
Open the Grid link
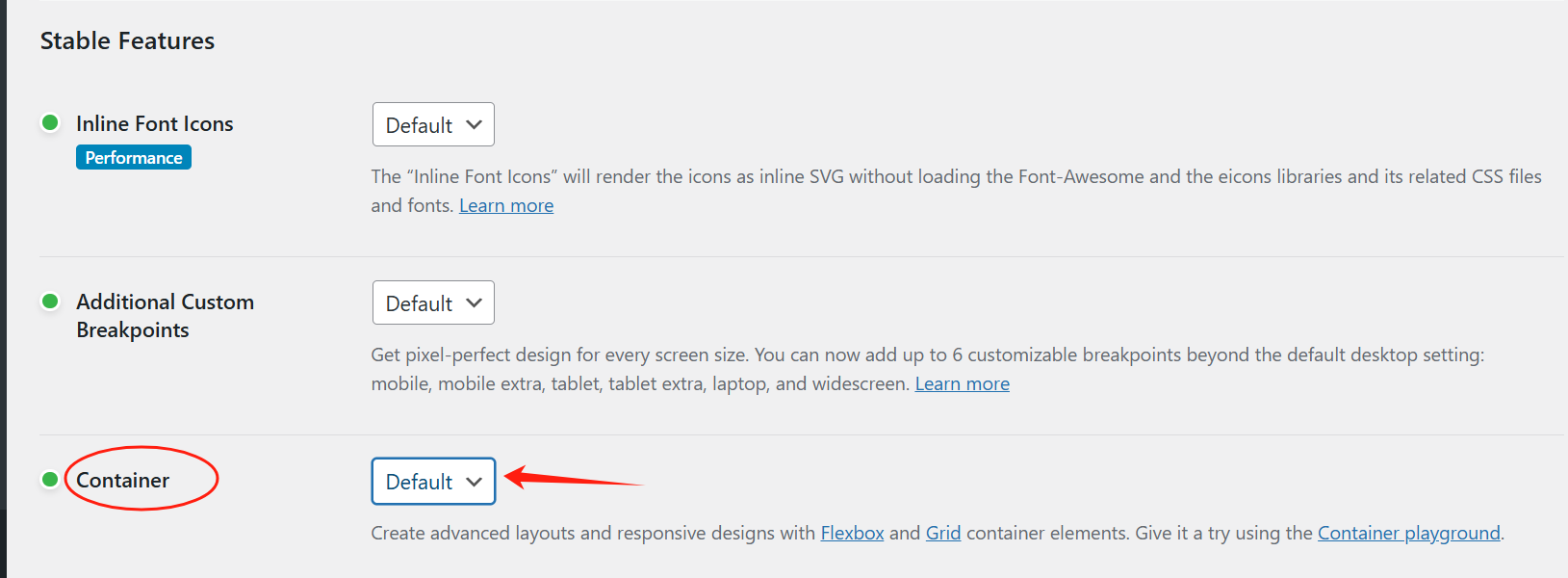click(942, 532)
